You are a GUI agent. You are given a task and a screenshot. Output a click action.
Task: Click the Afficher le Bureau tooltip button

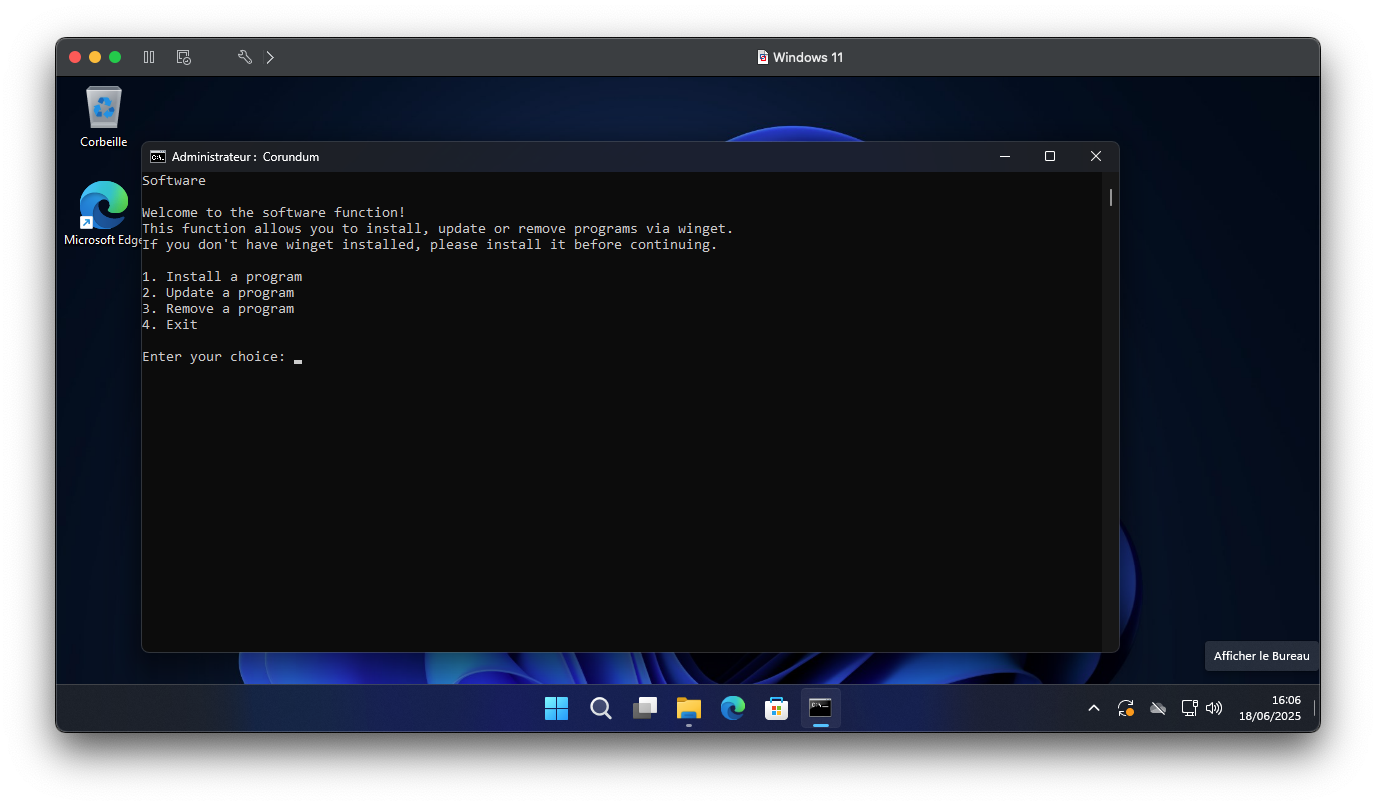[1261, 656]
